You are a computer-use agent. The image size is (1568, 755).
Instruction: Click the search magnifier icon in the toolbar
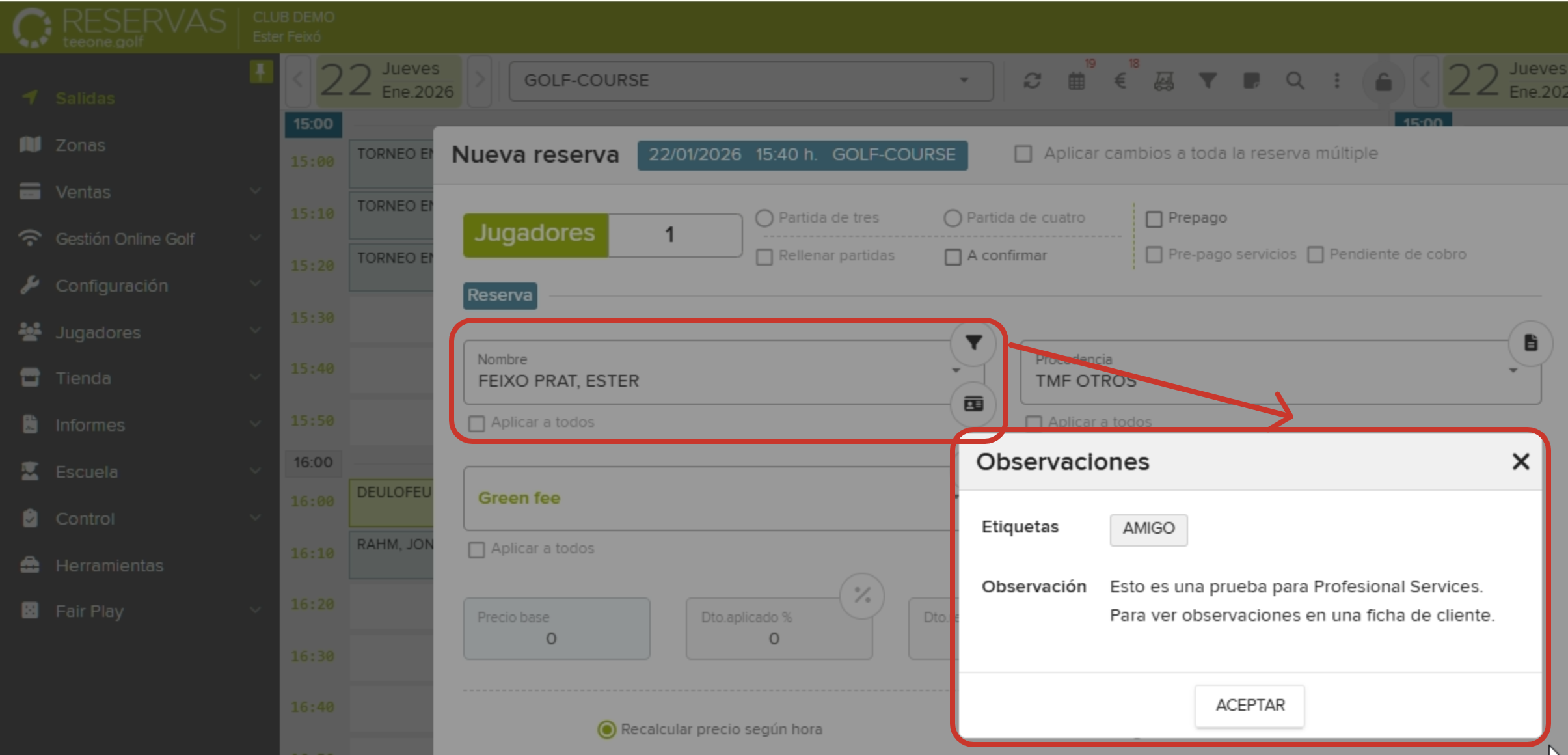(1295, 81)
